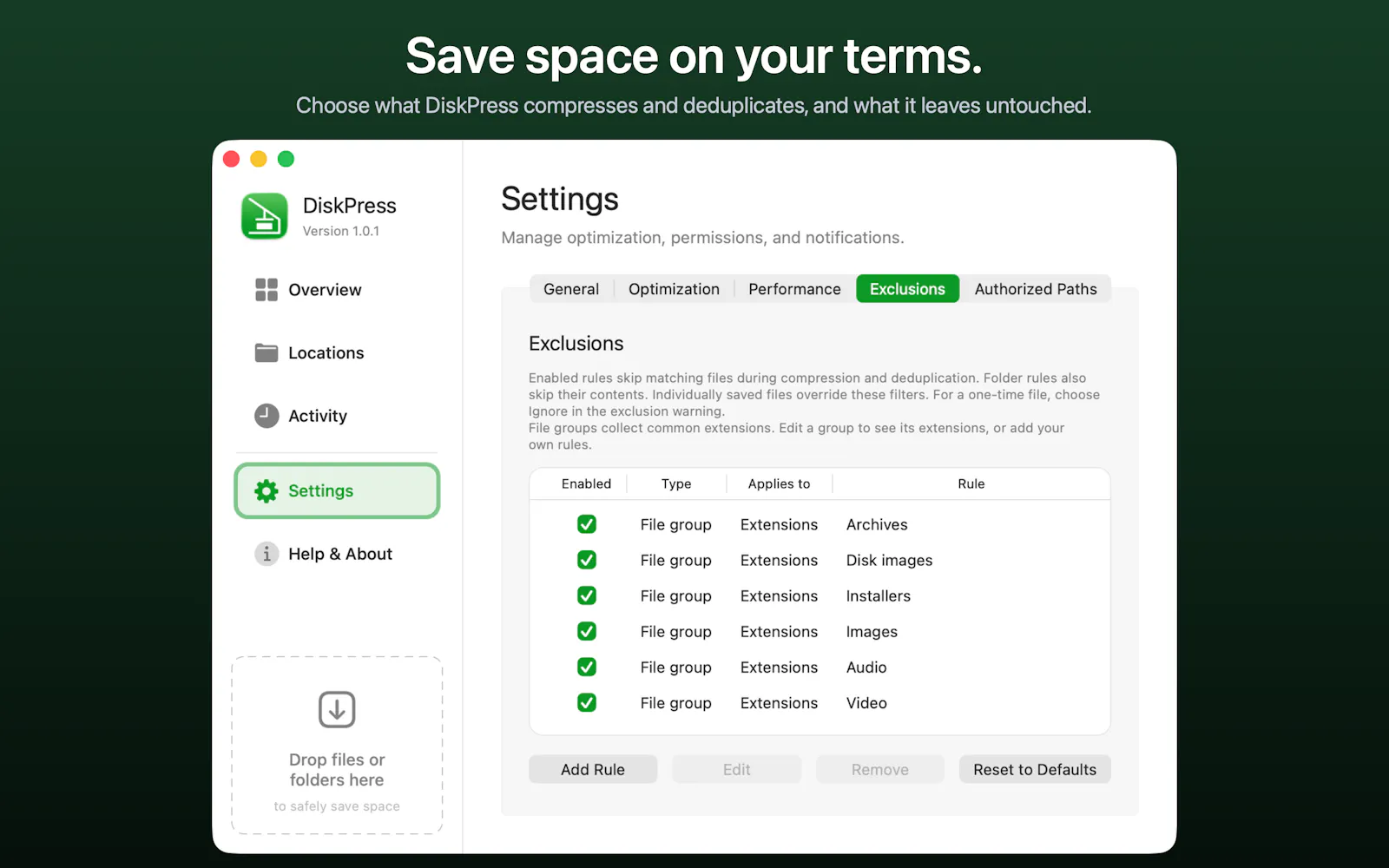Viewport: 1389px width, 868px height.
Task: Click the Edit button
Action: pyautogui.click(x=736, y=769)
